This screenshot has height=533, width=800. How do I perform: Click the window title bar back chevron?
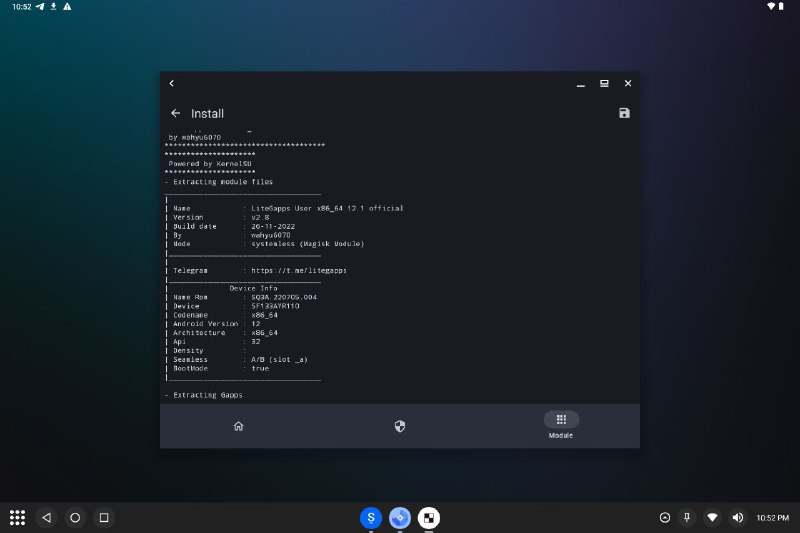click(x=172, y=83)
